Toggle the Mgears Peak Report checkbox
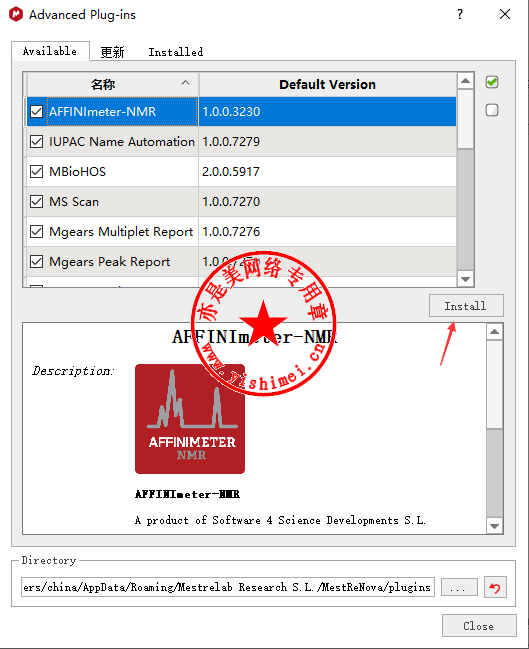The height and width of the screenshot is (649, 529). (x=36, y=262)
